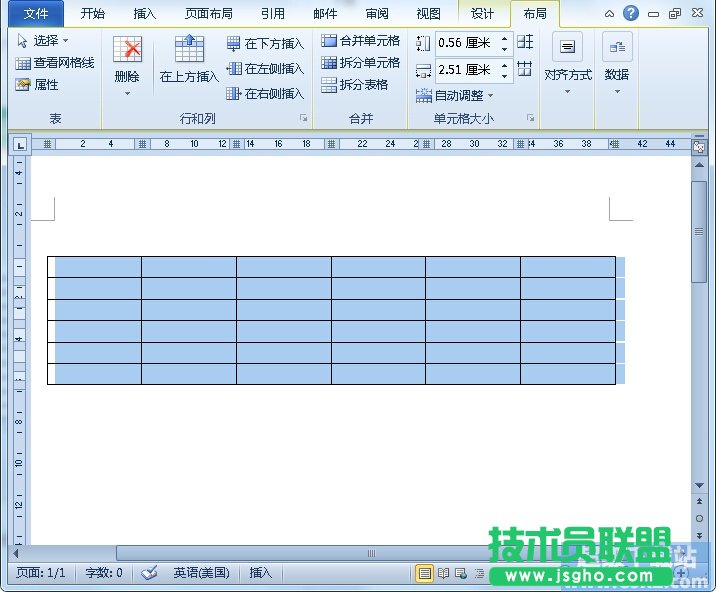Switch to the 页面布局 tab
Viewport: 716px width, 592px height.
[x=209, y=14]
